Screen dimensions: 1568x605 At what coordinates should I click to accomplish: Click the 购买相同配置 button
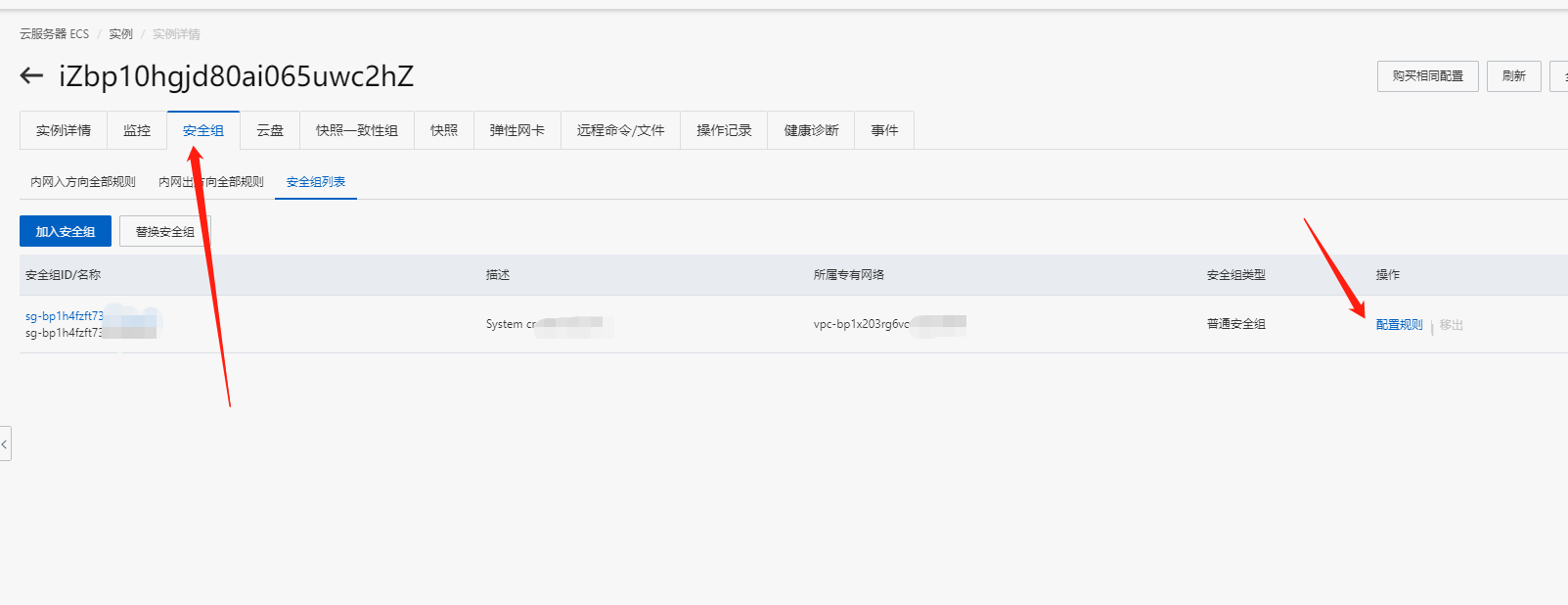pos(1428,76)
